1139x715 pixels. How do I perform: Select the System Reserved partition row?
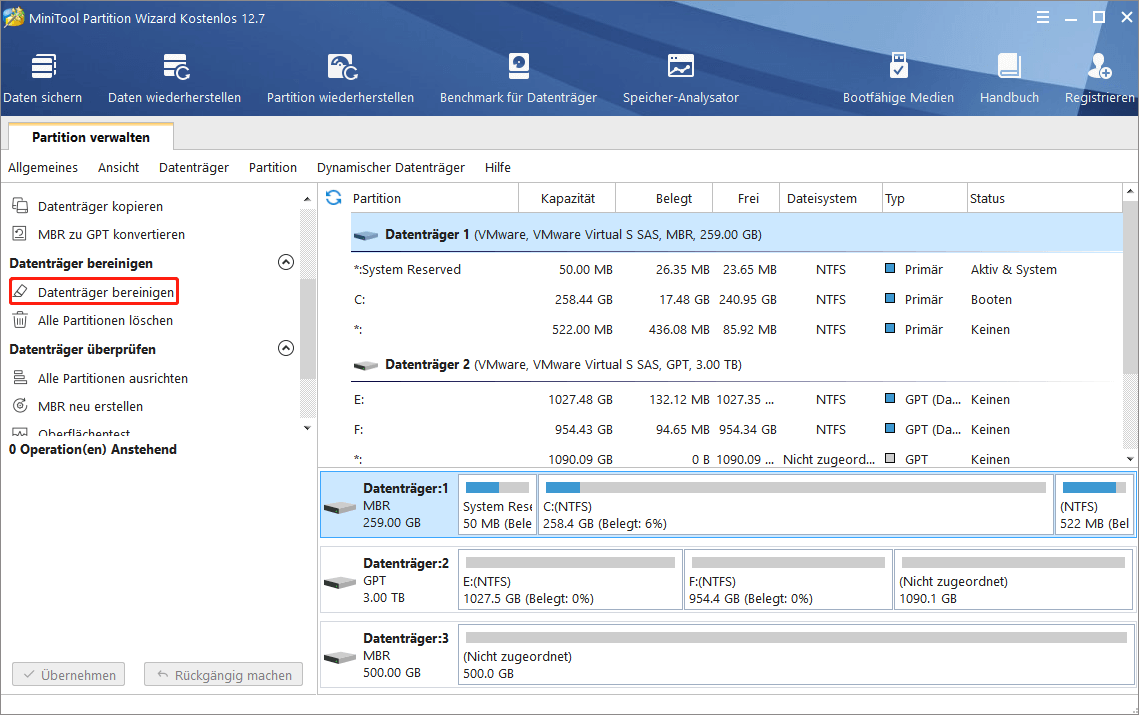737,270
